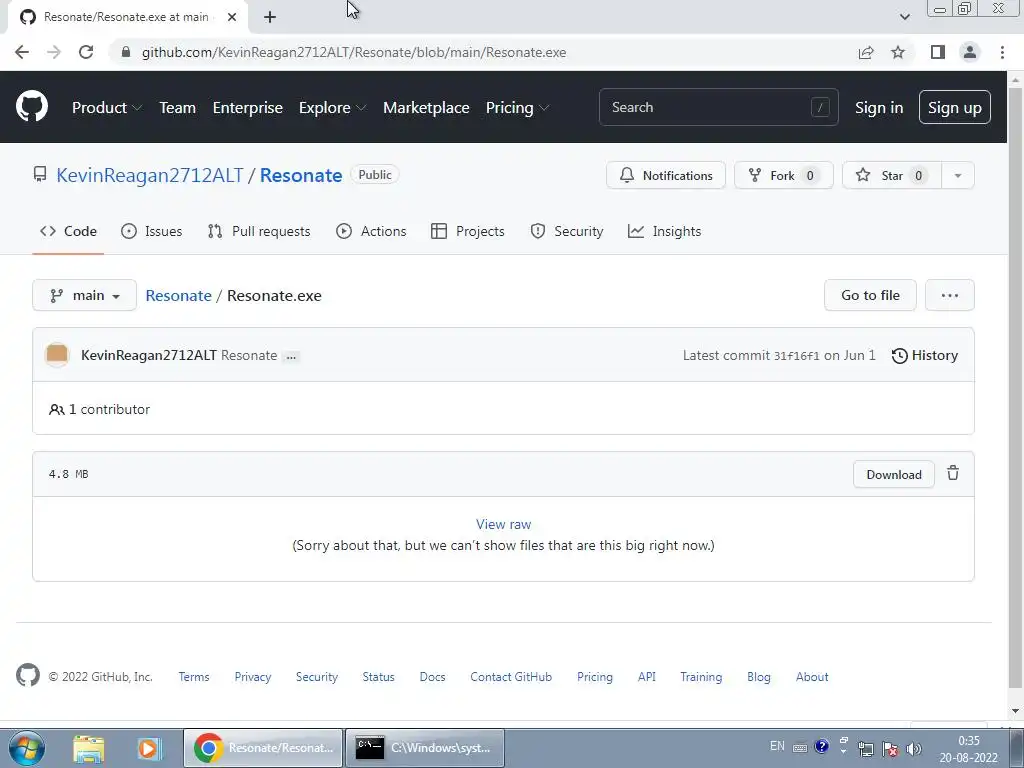Switch to command prompt window in taskbar
The width and height of the screenshot is (1024, 768).
tap(424, 748)
